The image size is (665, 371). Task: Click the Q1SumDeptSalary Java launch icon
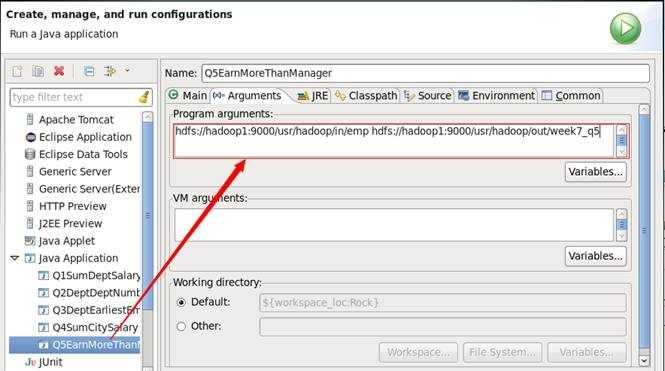pyautogui.click(x=44, y=276)
